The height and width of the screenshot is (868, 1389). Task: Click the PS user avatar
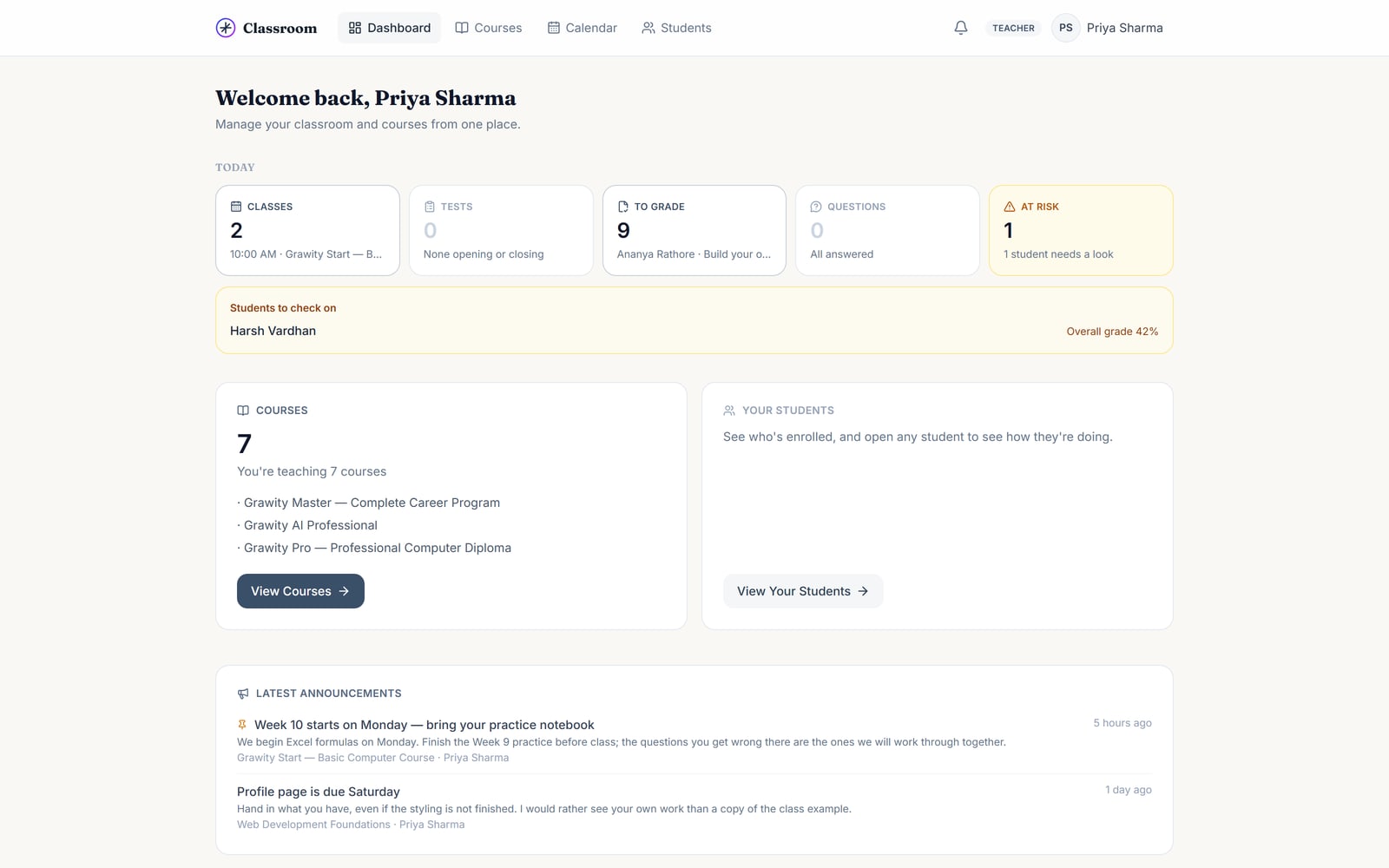coord(1066,28)
